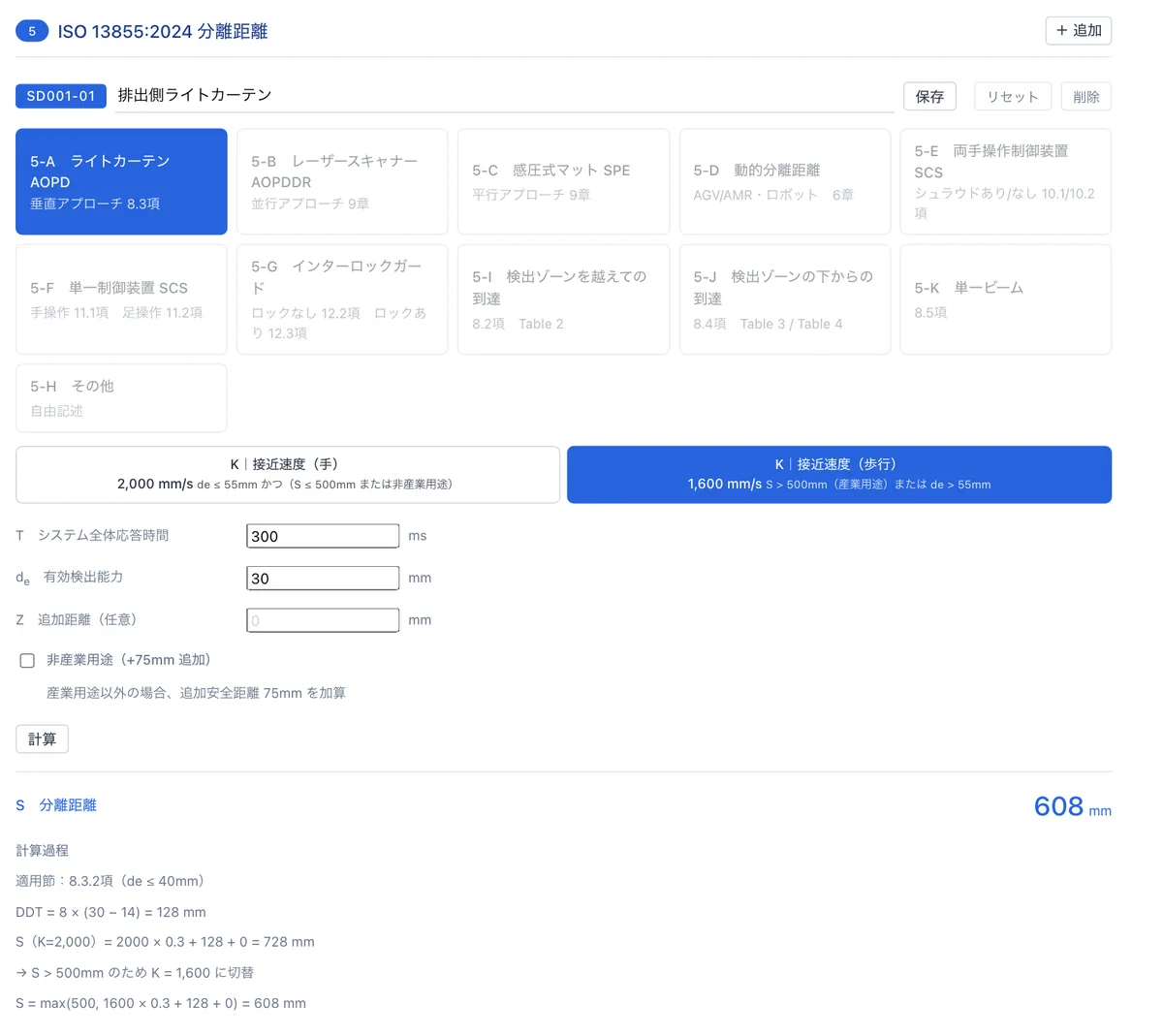1163x1036 pixels.
Task: Choose K 接近速度（手）2,000 mm/s option
Action: [x=288, y=474]
